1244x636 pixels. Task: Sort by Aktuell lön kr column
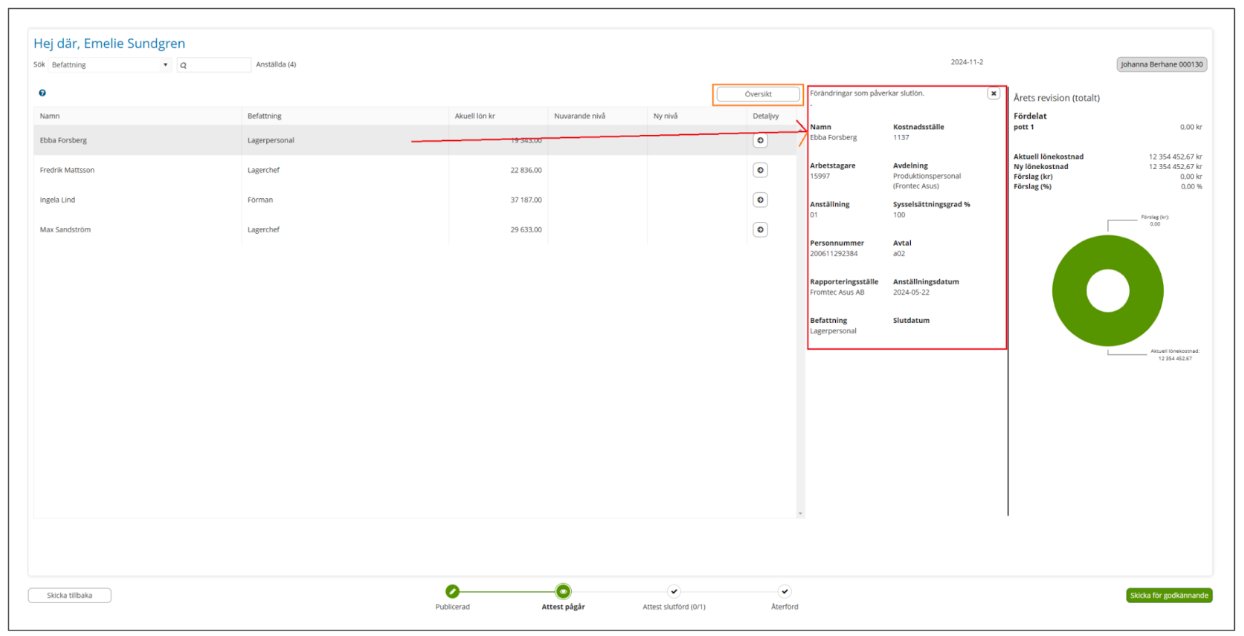498,116
